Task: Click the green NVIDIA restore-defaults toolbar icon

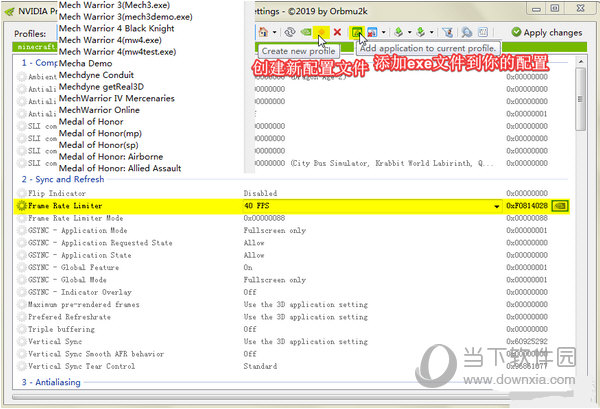Action: pos(305,32)
